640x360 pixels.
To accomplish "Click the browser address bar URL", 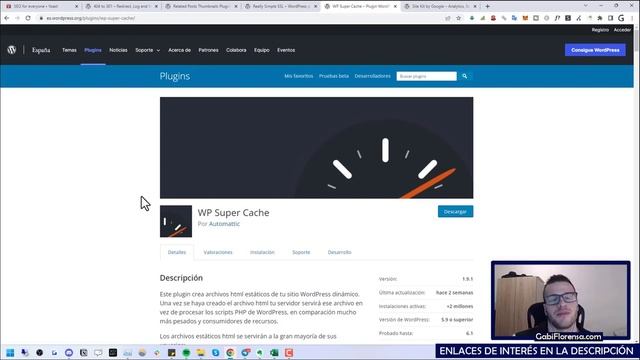I will [x=91, y=18].
